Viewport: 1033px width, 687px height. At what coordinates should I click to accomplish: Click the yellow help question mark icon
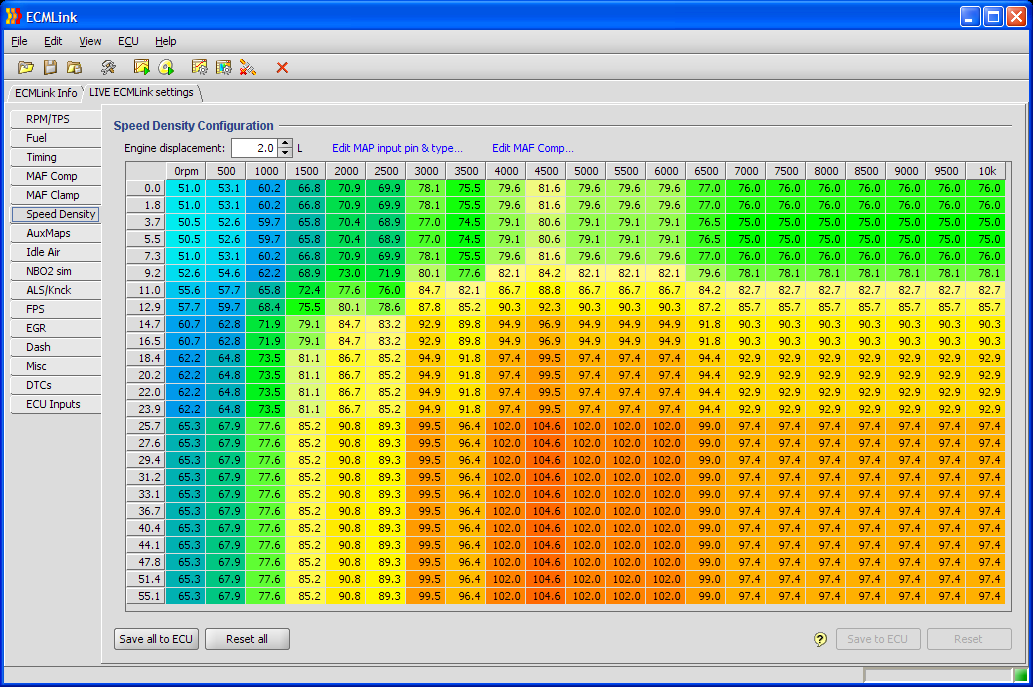[821, 639]
